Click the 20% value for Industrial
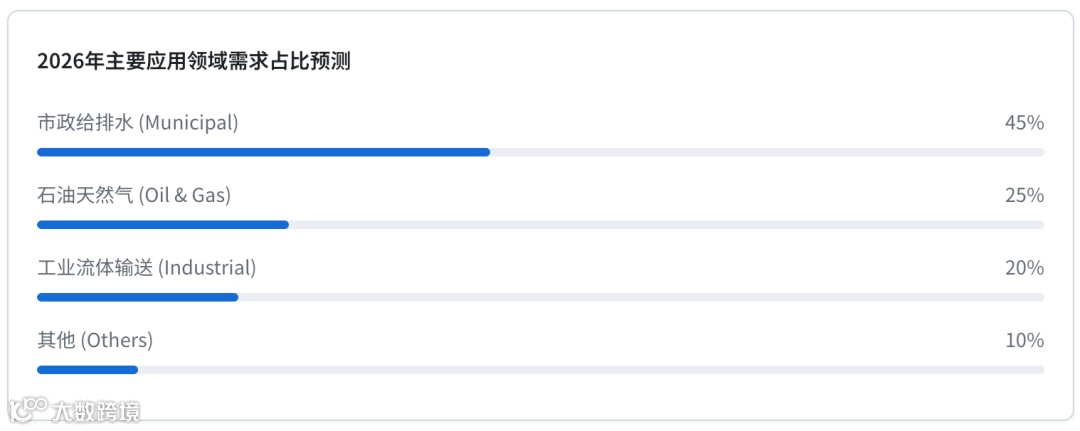The image size is (1080, 431). point(1024,268)
